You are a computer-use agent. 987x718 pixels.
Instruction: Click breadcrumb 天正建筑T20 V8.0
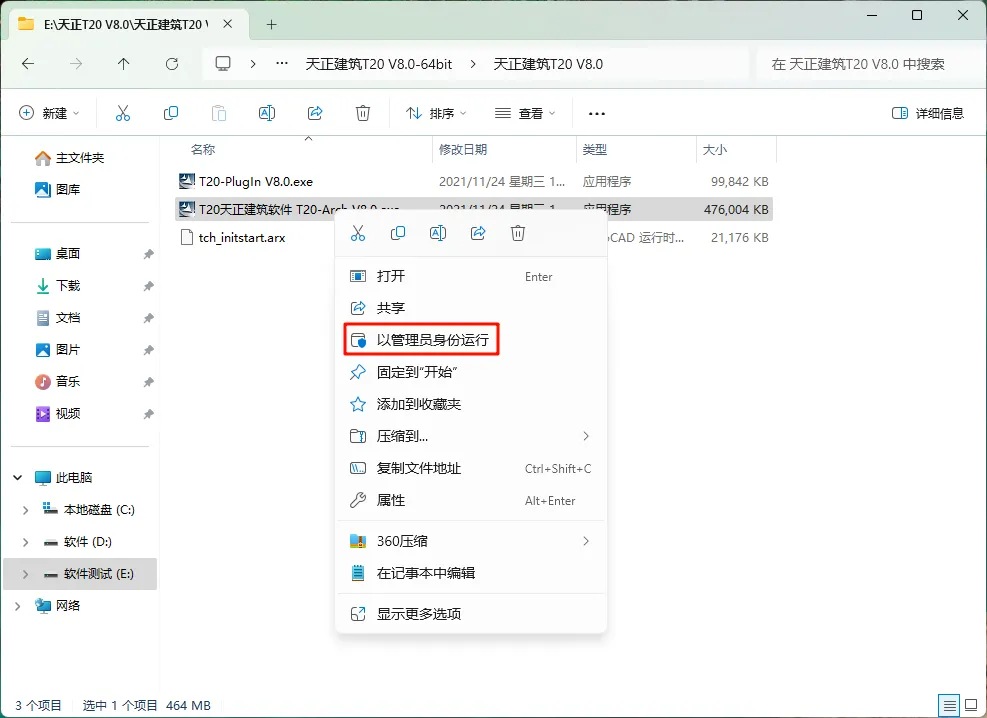pyautogui.click(x=548, y=64)
